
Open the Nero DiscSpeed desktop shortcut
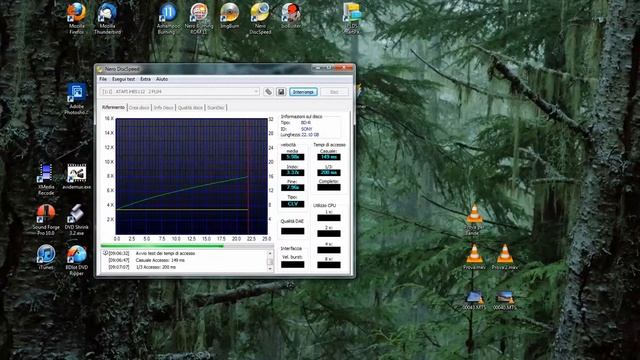[260, 18]
